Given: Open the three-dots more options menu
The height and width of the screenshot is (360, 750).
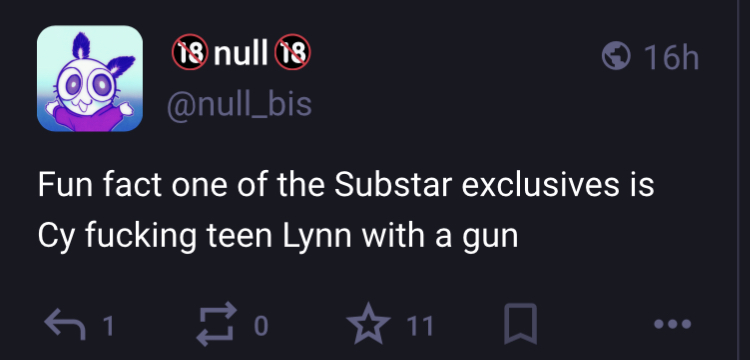Looking at the screenshot, I should (673, 324).
